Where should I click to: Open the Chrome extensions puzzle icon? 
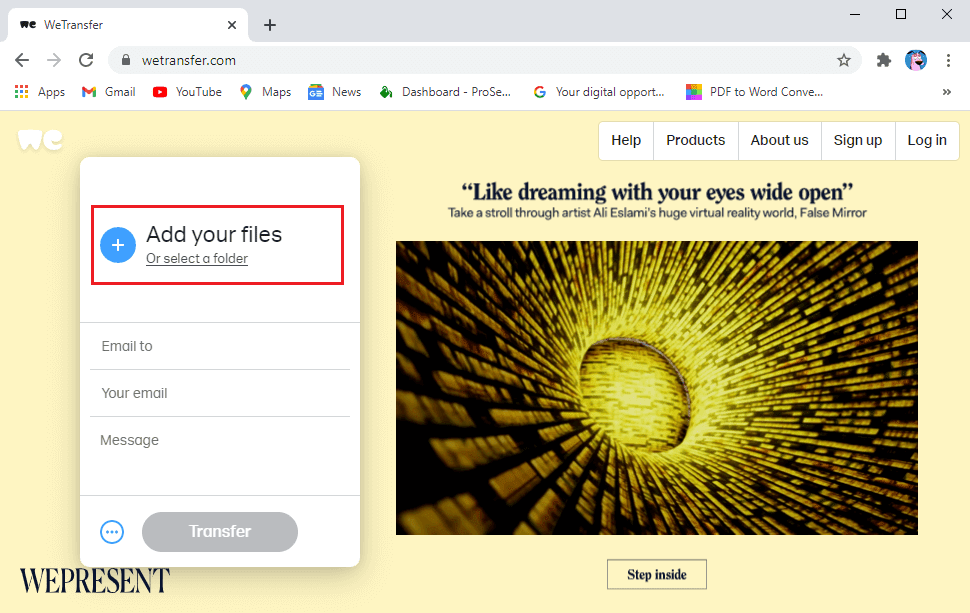pyautogui.click(x=884, y=60)
